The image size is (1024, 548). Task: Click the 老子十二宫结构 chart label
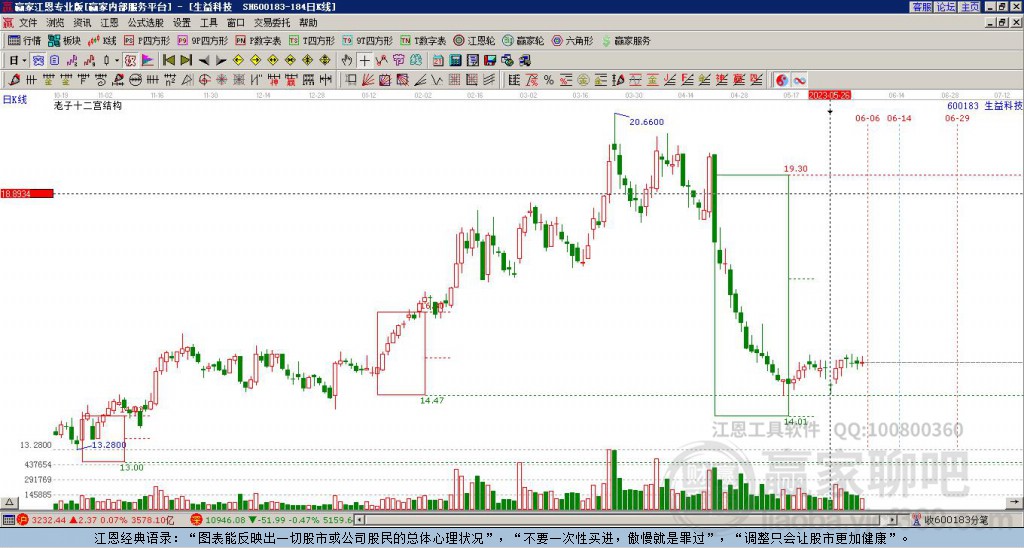pyautogui.click(x=88, y=106)
